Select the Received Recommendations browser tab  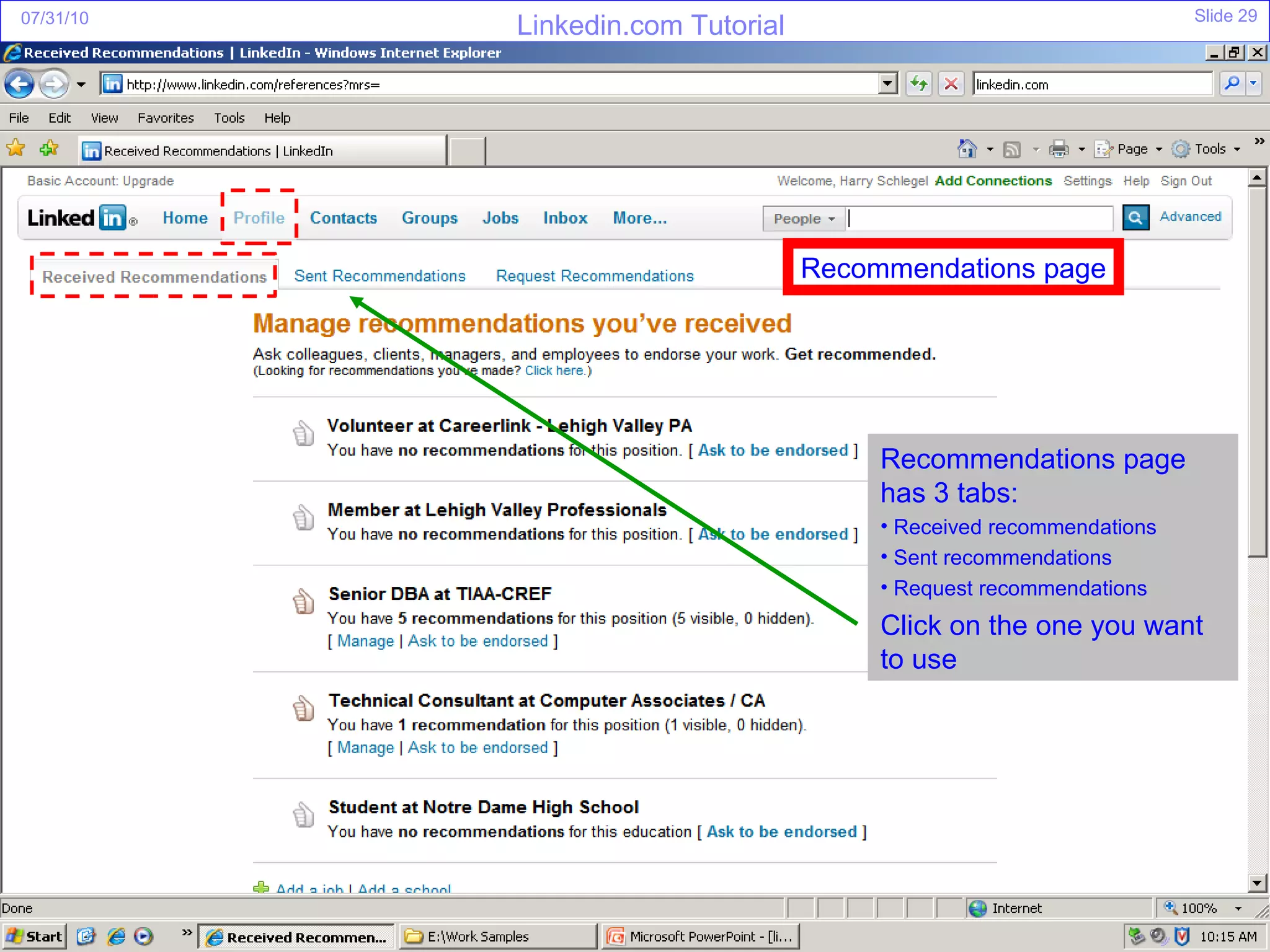click(262, 151)
